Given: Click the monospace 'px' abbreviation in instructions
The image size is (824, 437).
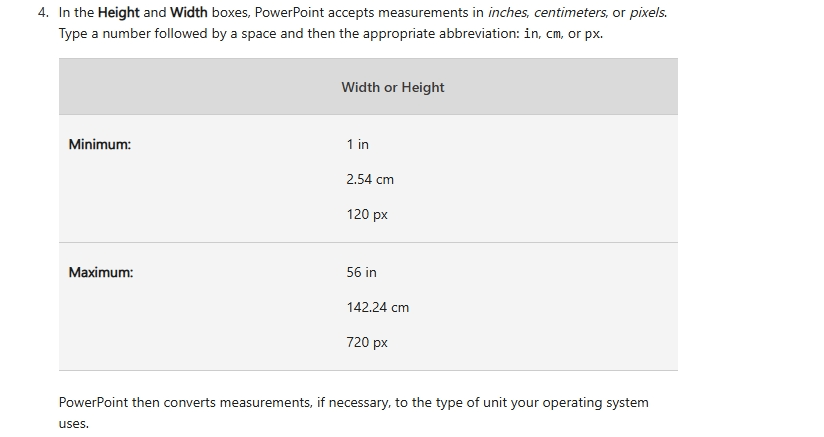Looking at the screenshot, I should [x=592, y=34].
